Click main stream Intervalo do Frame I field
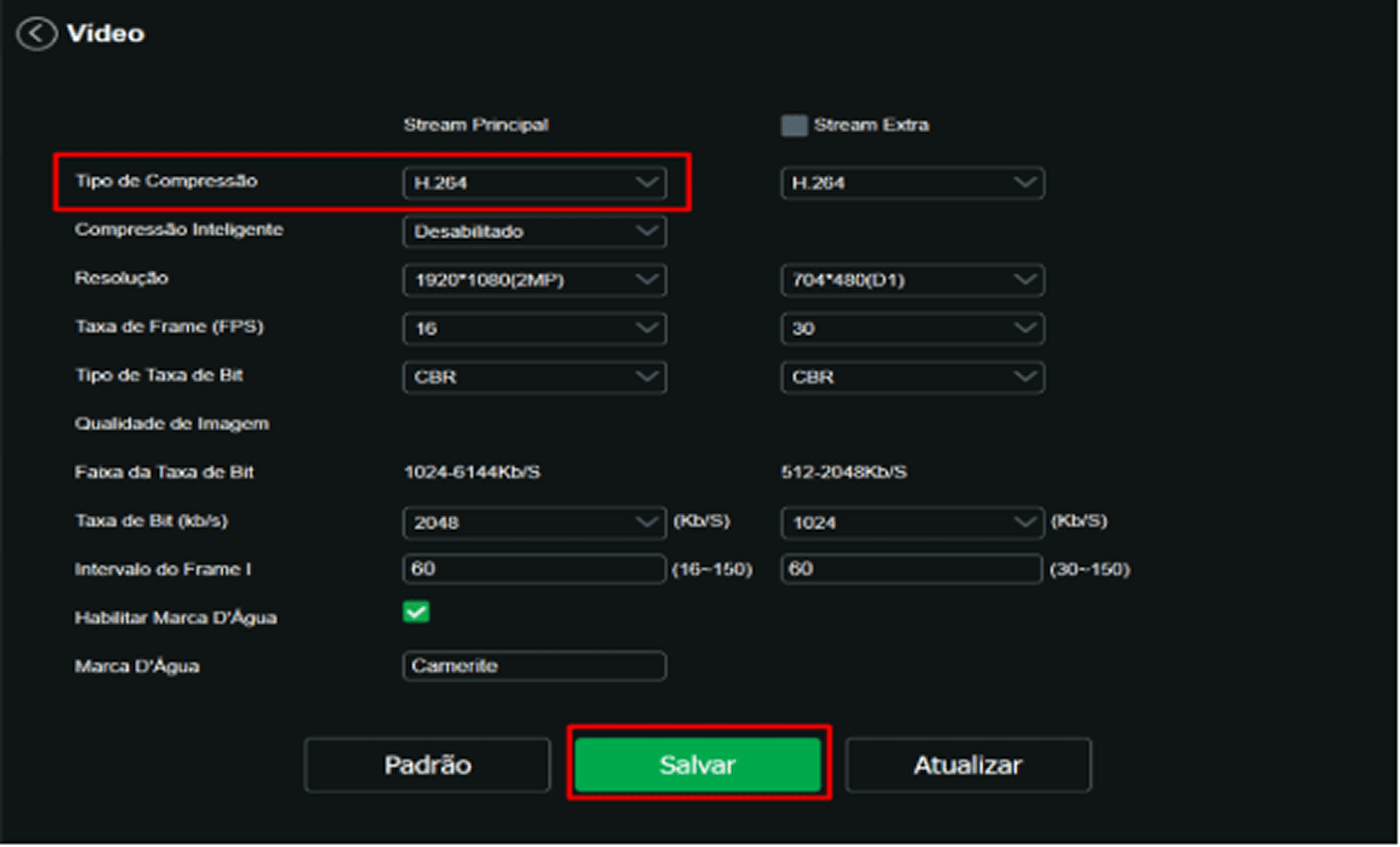Viewport: 1400px width, 847px height. pyautogui.click(x=533, y=569)
